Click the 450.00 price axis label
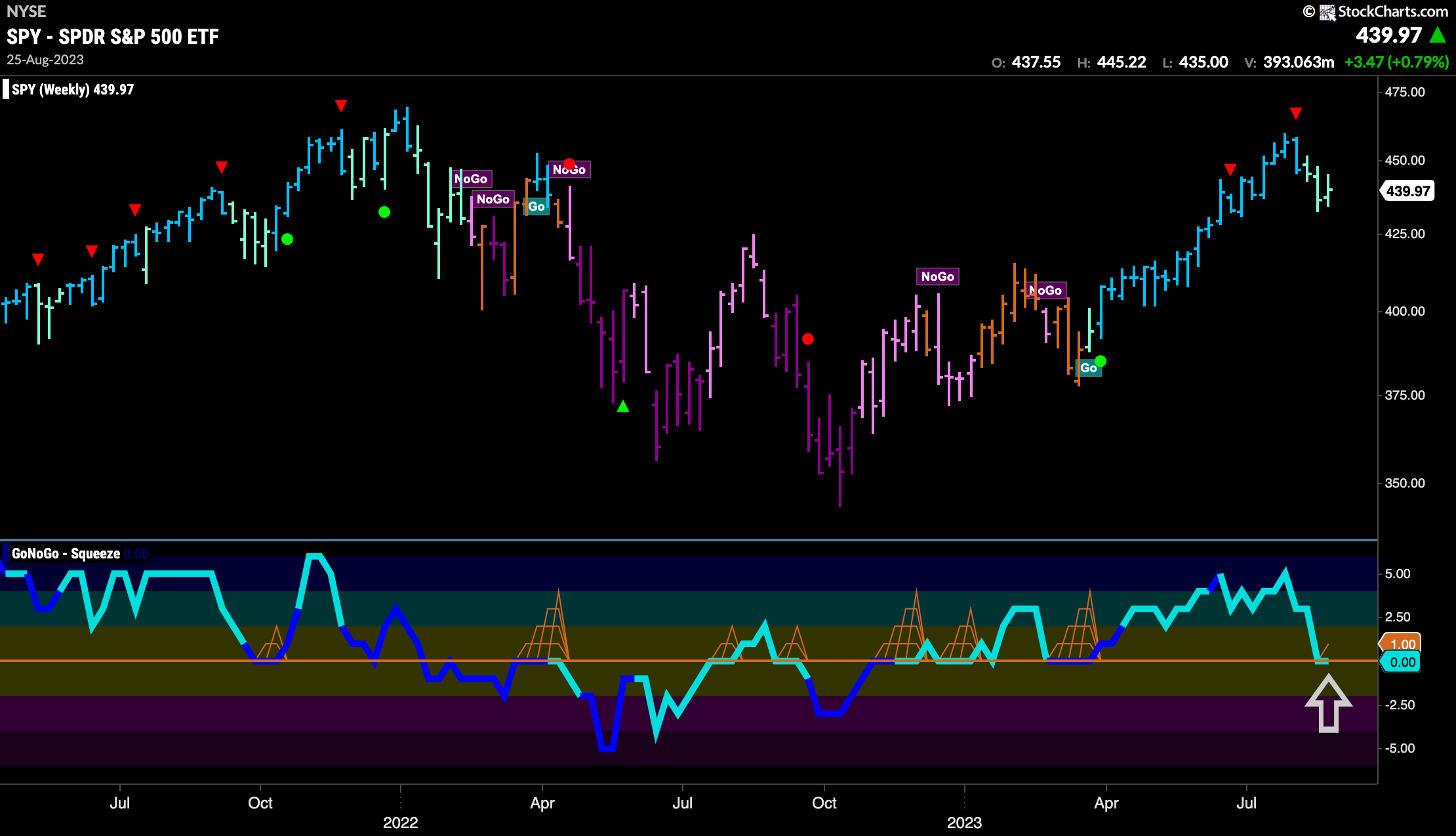Viewport: 1456px width, 836px height. 1405,161
